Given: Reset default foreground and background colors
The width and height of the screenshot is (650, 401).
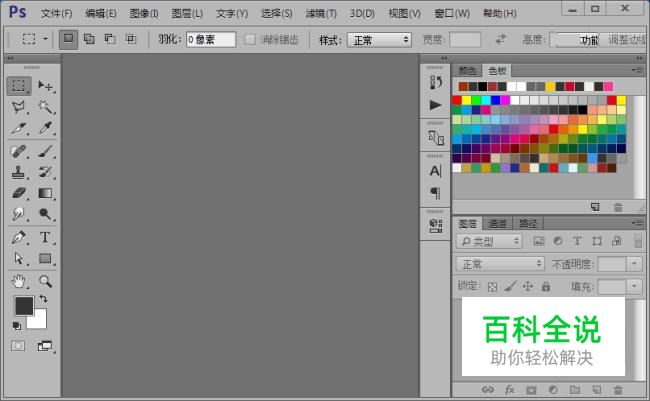Looking at the screenshot, I should tap(17, 326).
